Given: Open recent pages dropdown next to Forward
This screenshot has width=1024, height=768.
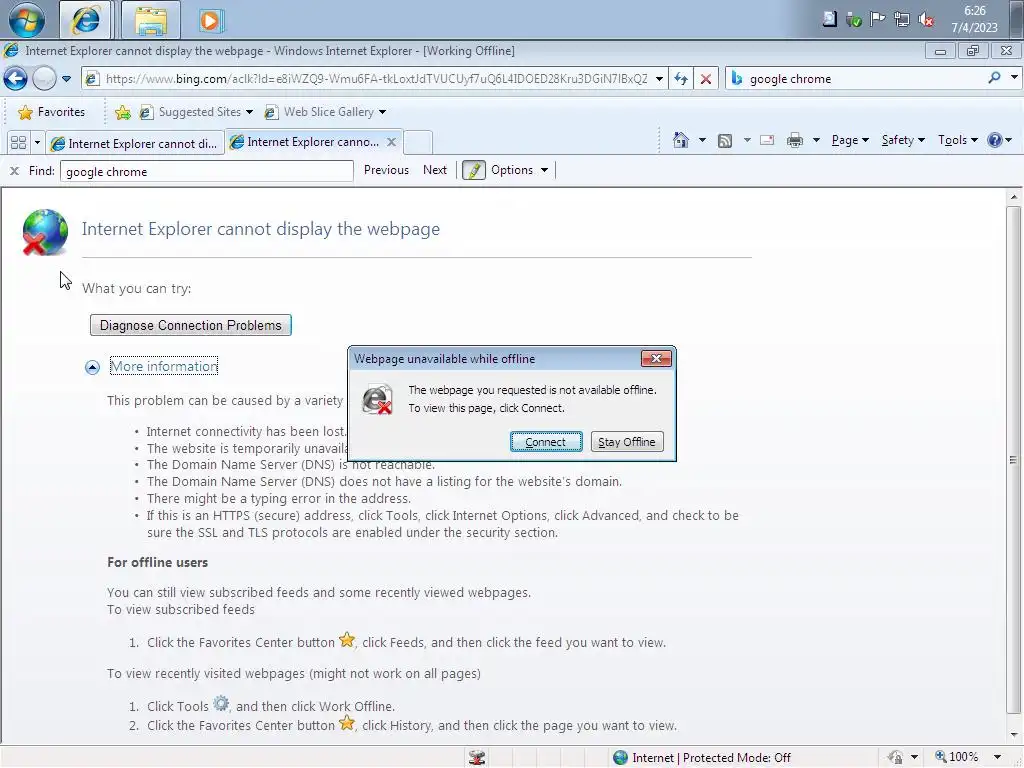Looking at the screenshot, I should pyautogui.click(x=67, y=79).
